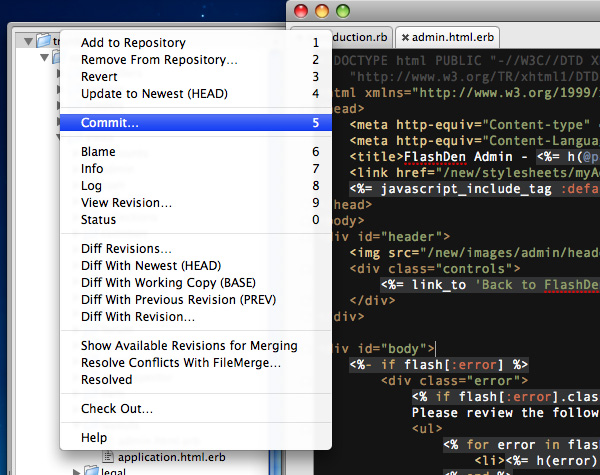Choose Remove From Repository… option
The width and height of the screenshot is (600, 475).
[x=159, y=60]
